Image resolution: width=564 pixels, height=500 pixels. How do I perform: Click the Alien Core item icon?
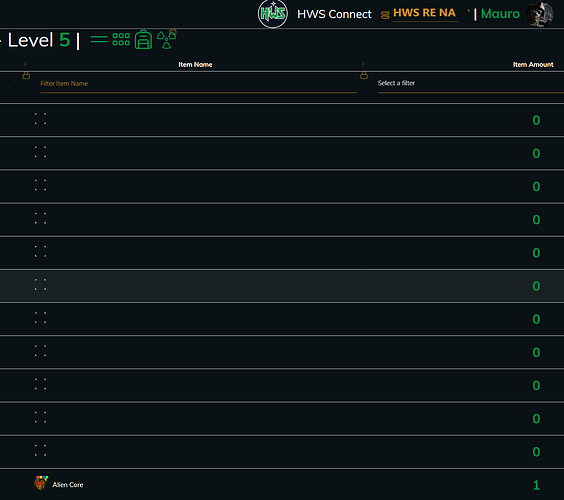(41, 483)
